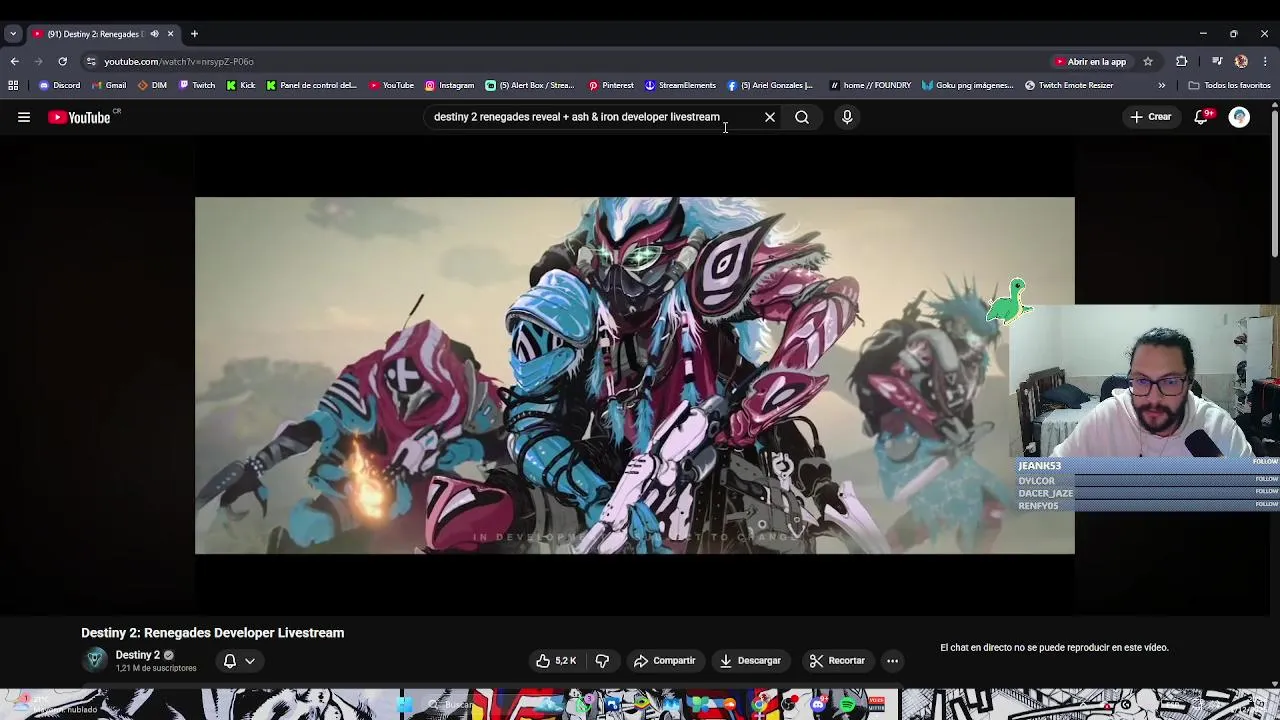
Task: Open the Todos los favoritos folder
Action: (1229, 85)
